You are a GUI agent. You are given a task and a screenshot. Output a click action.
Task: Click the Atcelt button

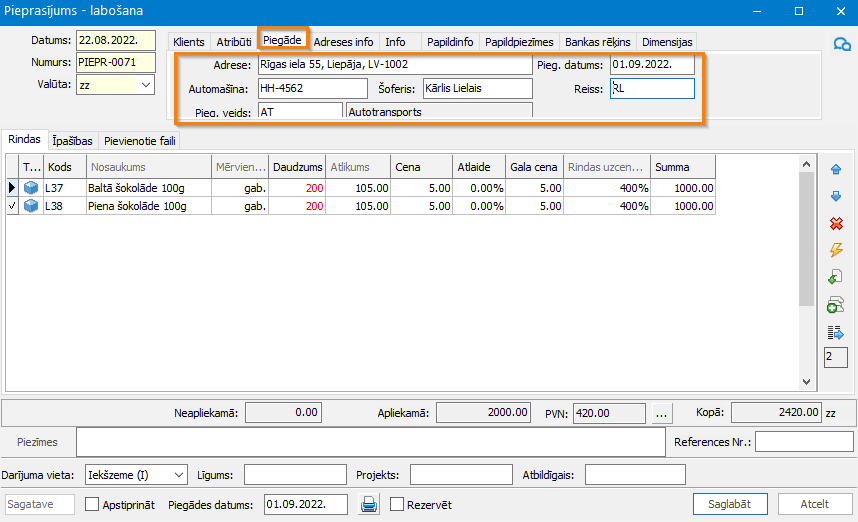(x=814, y=504)
